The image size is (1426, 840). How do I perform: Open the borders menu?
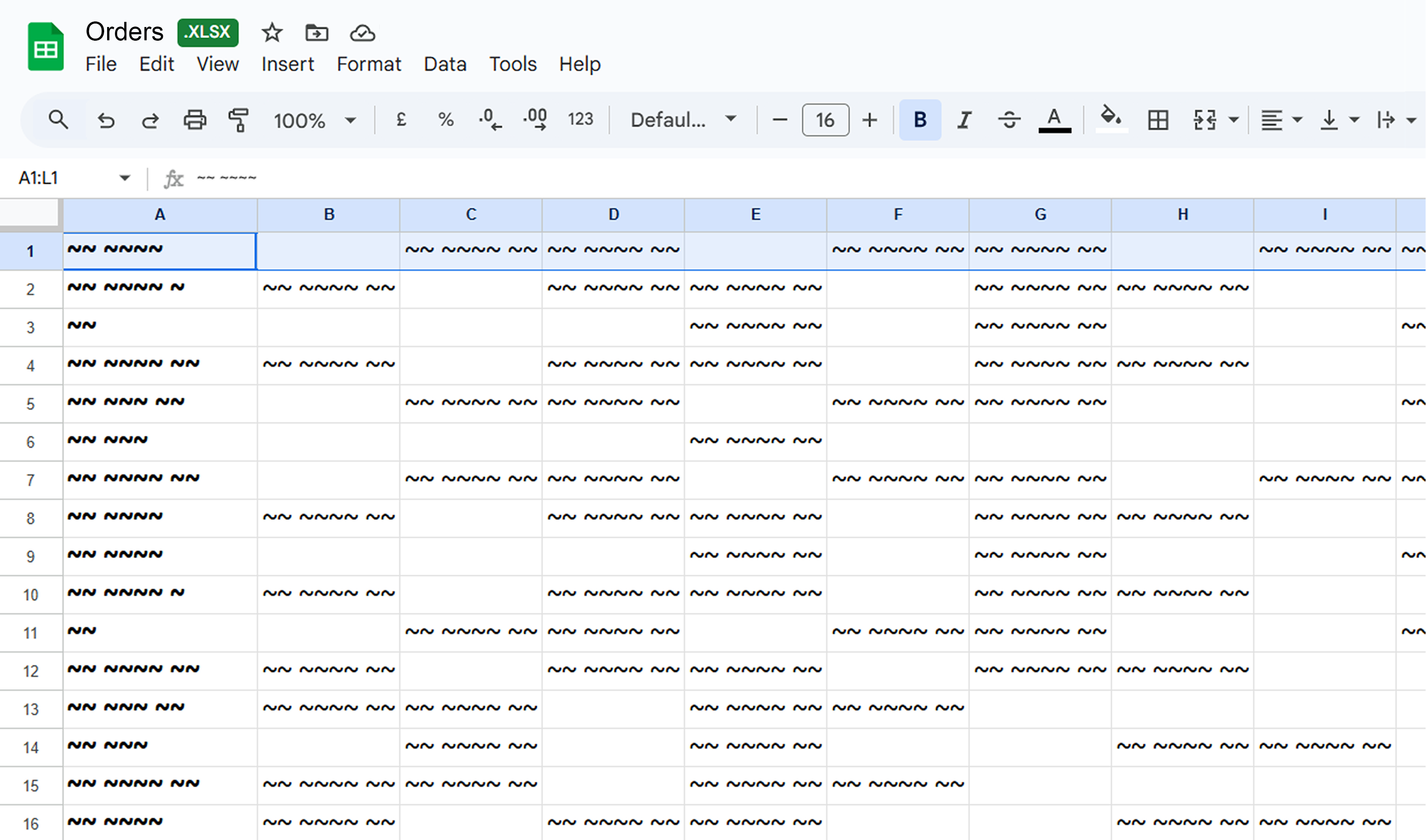pos(1158,120)
